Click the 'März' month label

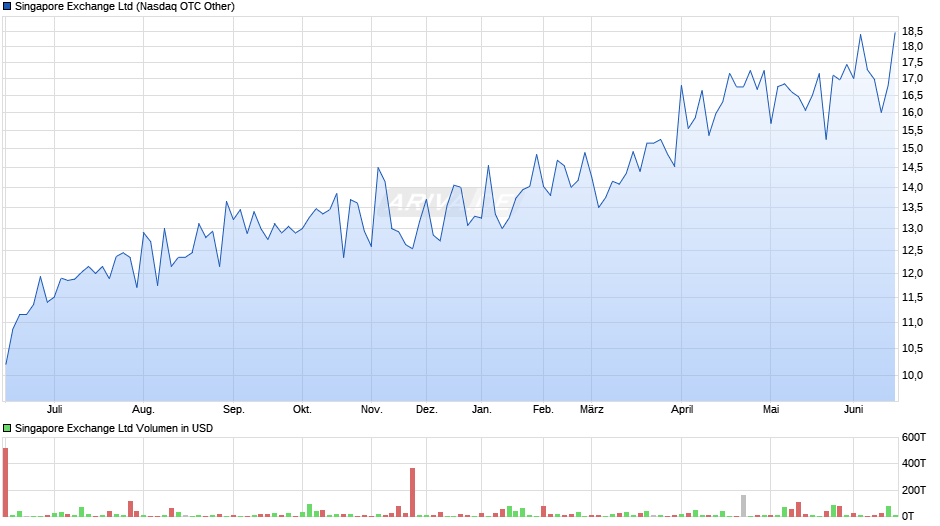[x=592, y=409]
